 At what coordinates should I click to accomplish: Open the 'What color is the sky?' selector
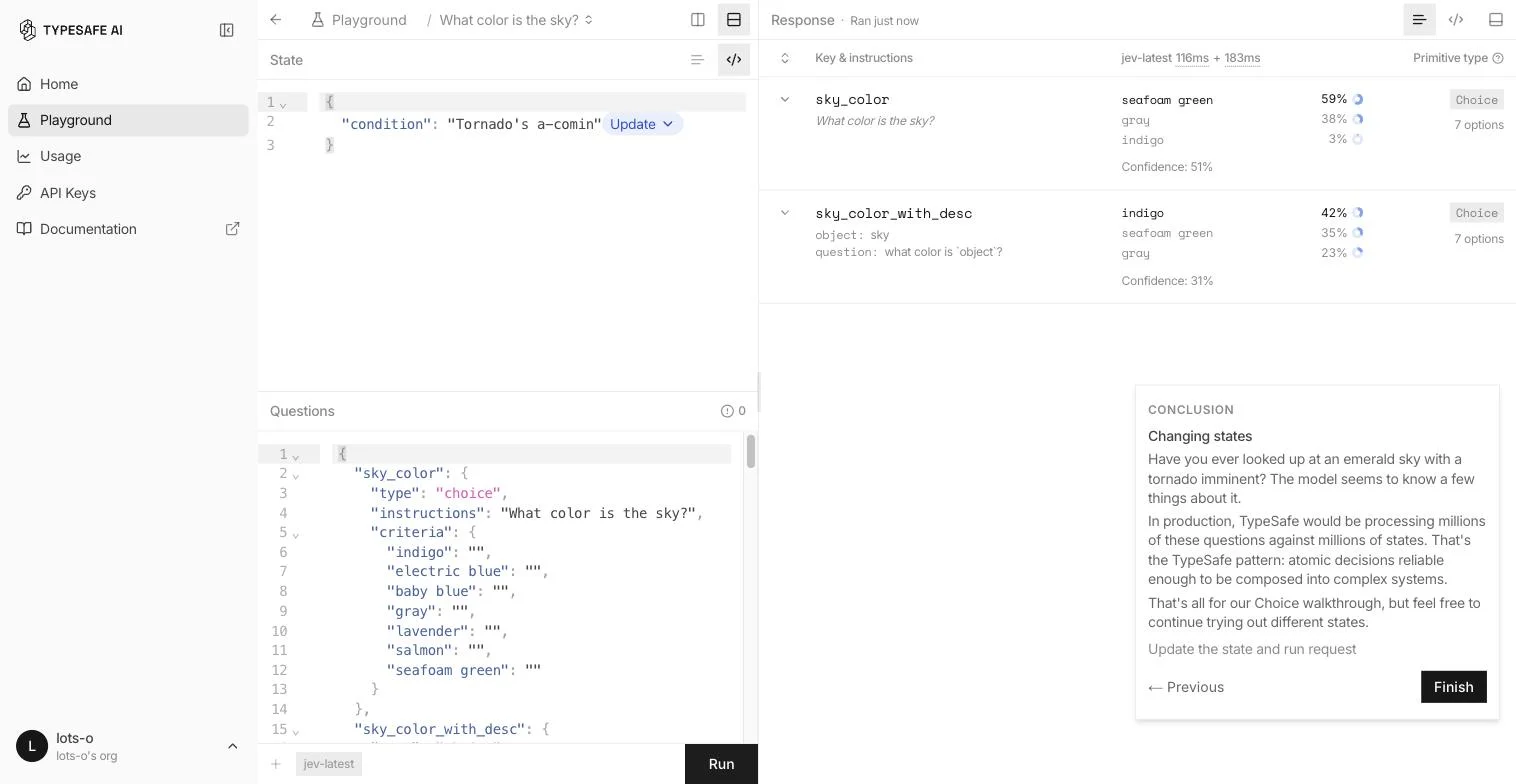516,19
